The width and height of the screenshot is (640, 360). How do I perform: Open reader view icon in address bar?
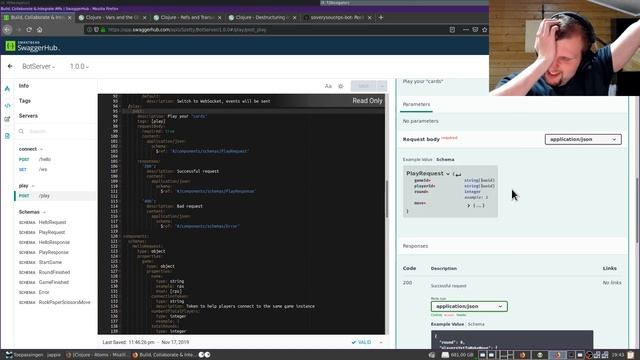pyautogui.click(x=452, y=29)
